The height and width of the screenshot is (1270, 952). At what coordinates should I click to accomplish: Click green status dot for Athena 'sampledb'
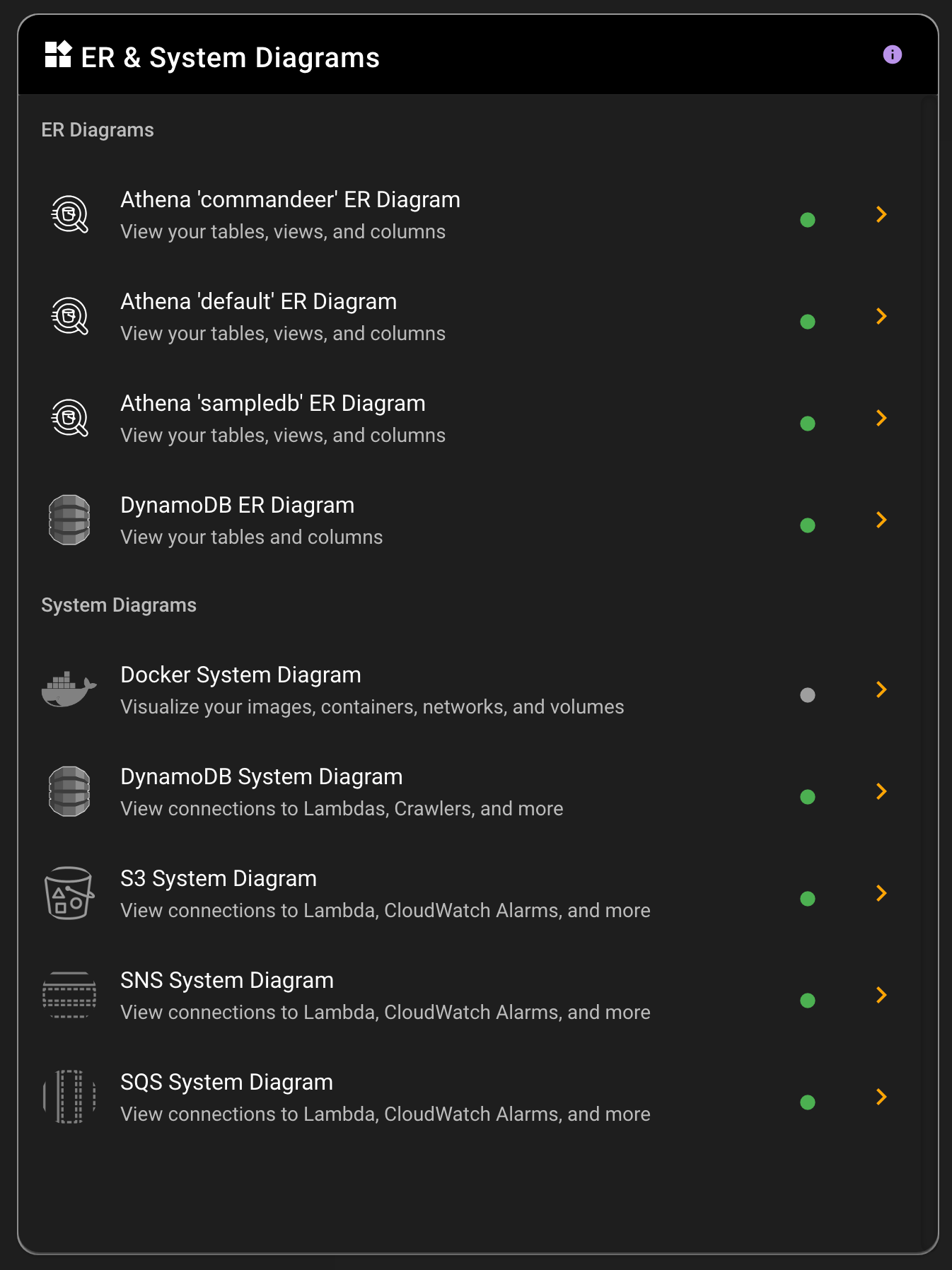808,424
